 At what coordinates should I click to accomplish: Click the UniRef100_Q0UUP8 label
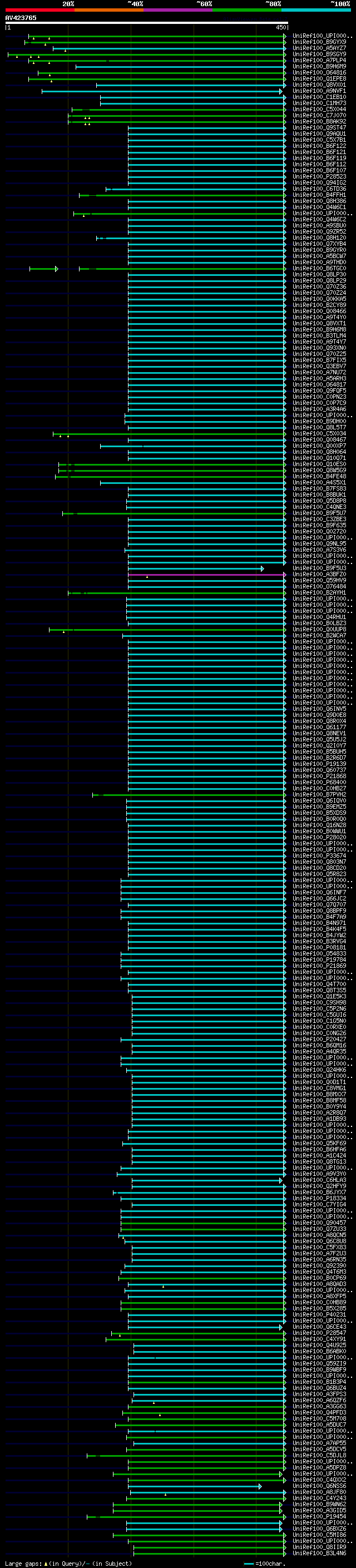(x=319, y=630)
